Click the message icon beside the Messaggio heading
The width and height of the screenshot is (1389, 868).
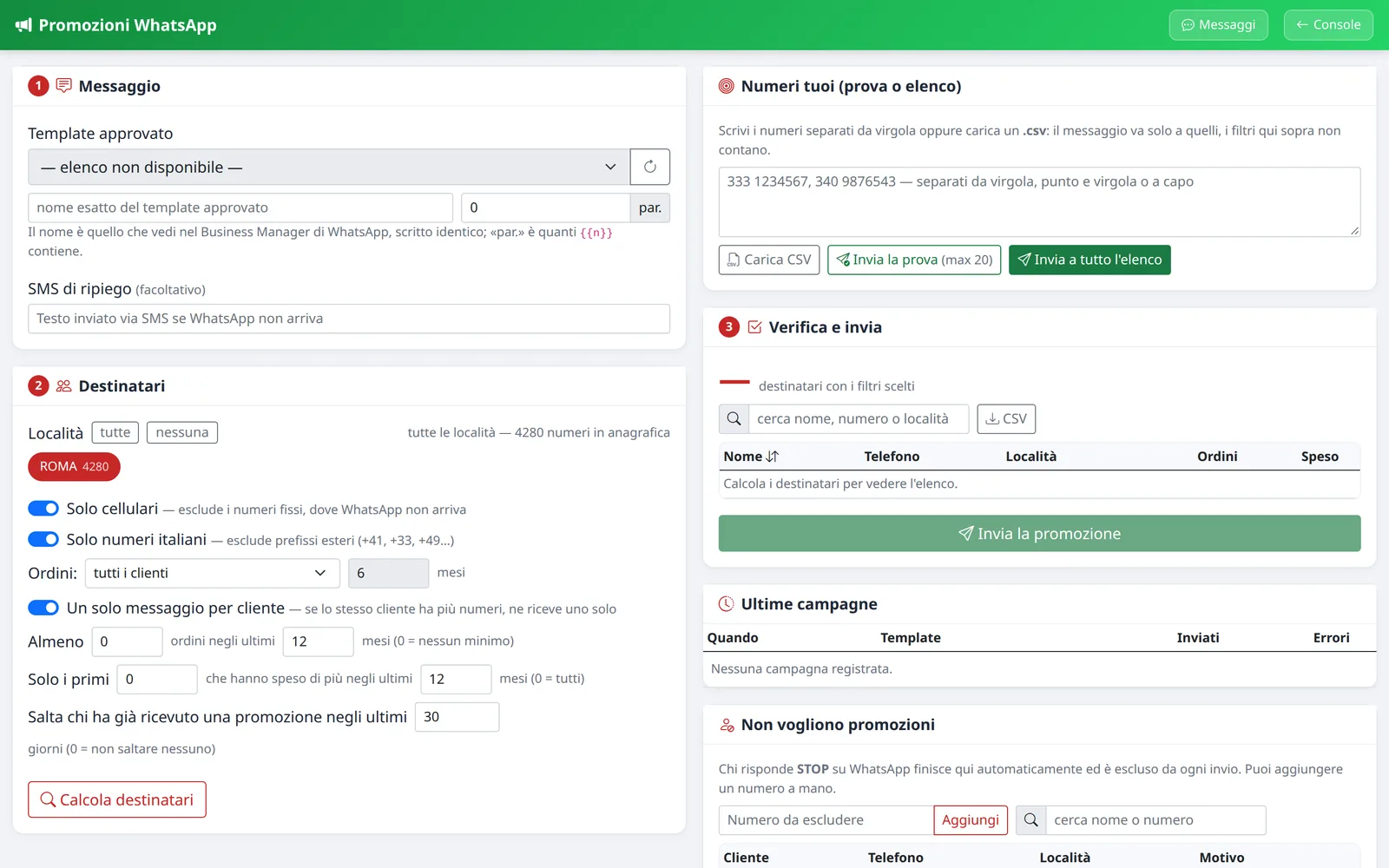coord(63,86)
